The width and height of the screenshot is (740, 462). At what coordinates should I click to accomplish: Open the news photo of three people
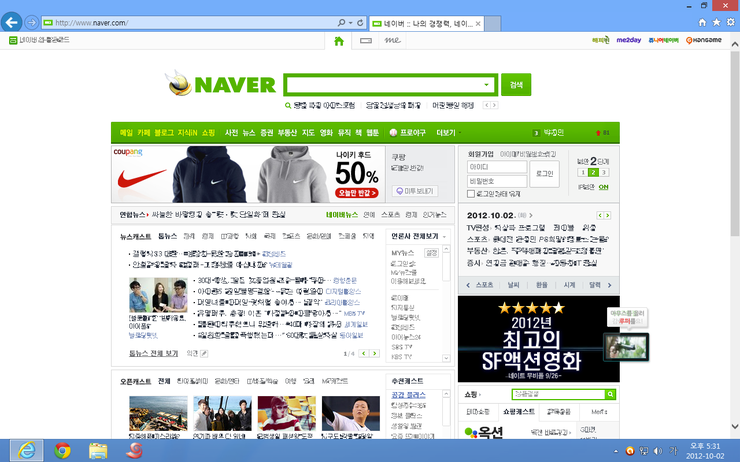pyautogui.click(x=158, y=295)
